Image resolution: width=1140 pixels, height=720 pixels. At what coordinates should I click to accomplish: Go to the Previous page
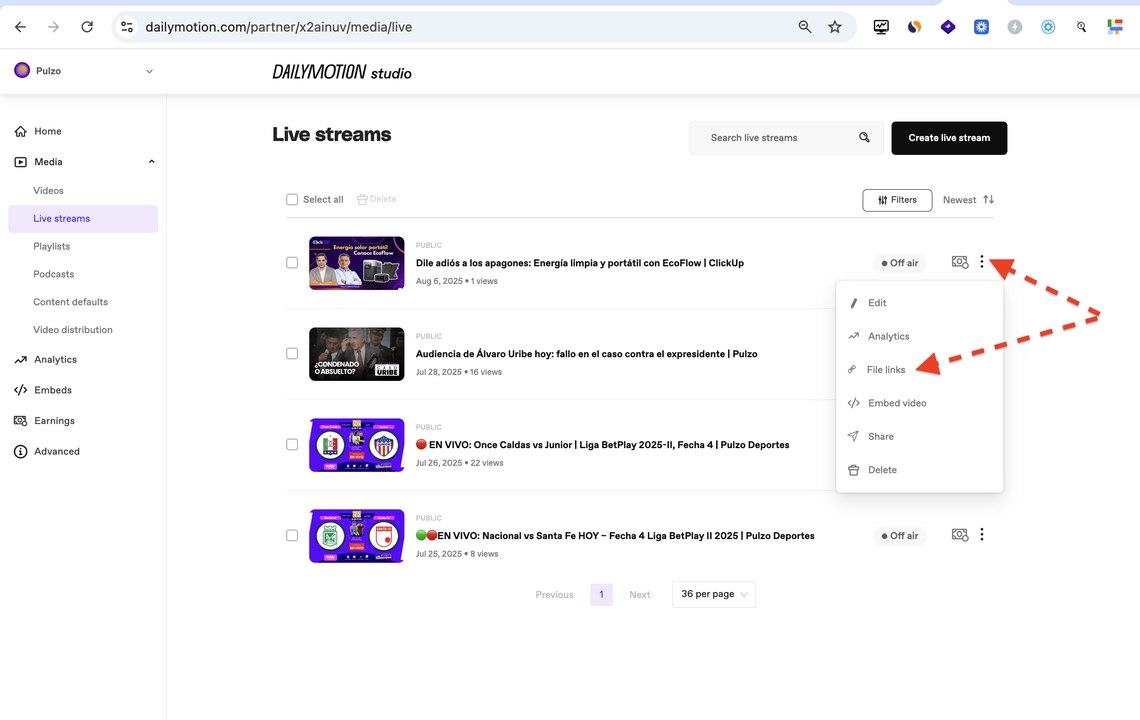point(555,595)
